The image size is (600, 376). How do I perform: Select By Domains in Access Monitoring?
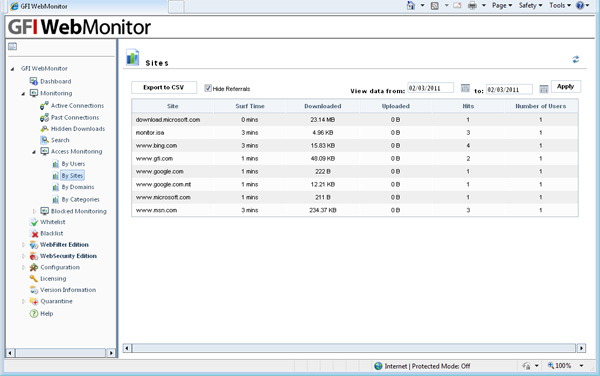click(78, 187)
